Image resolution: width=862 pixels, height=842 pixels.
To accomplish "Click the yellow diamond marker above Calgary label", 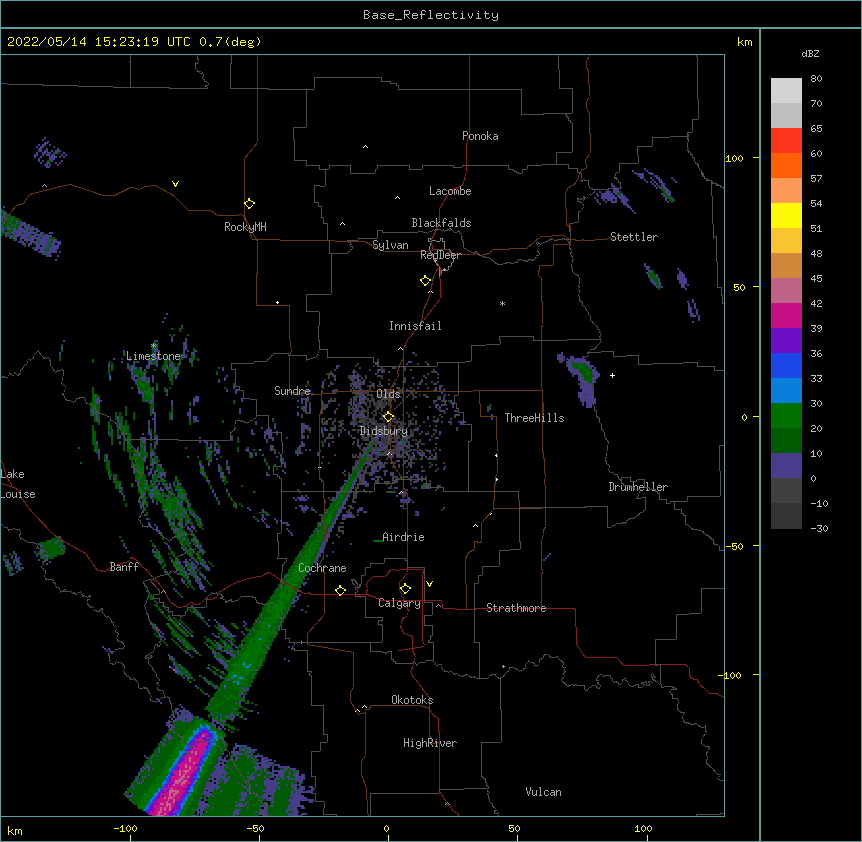I will (405, 589).
